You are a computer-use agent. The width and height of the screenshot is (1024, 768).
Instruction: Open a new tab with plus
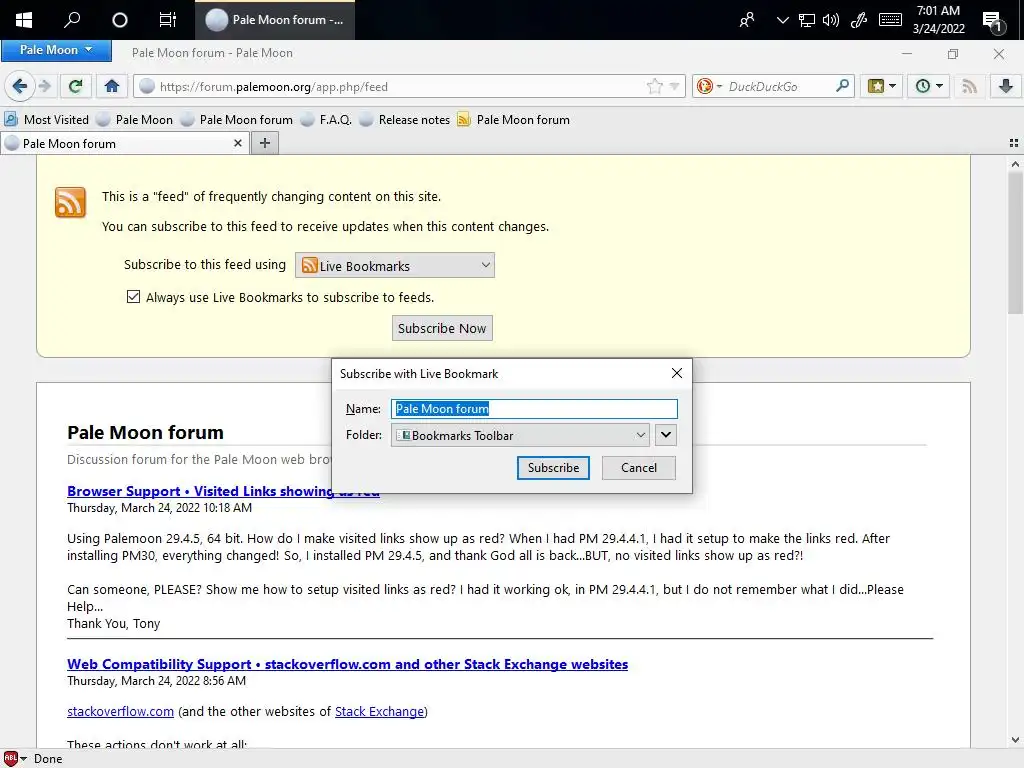(x=264, y=143)
